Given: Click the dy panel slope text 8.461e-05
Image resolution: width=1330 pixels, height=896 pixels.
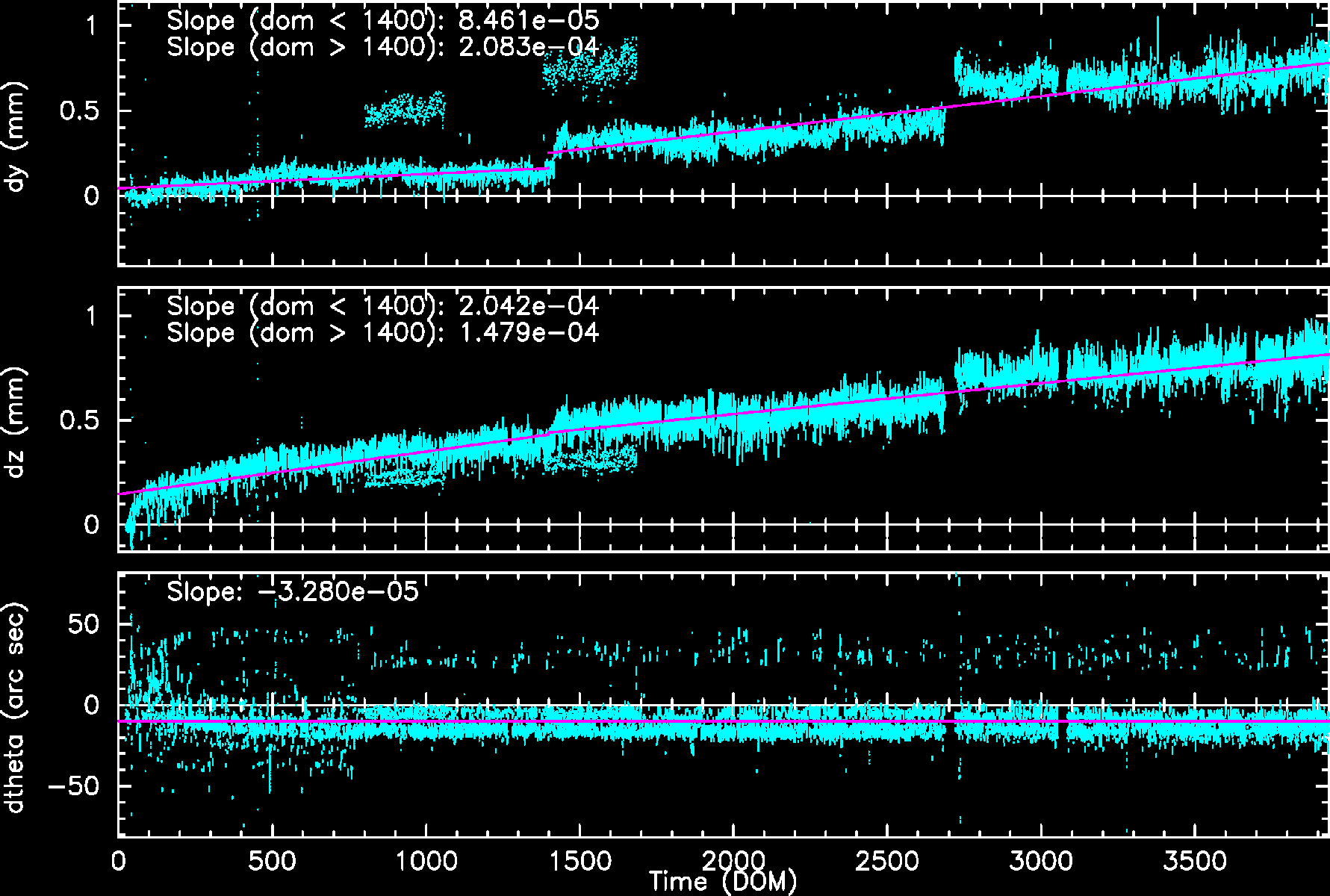Looking at the screenshot, I should pyautogui.click(x=528, y=20).
